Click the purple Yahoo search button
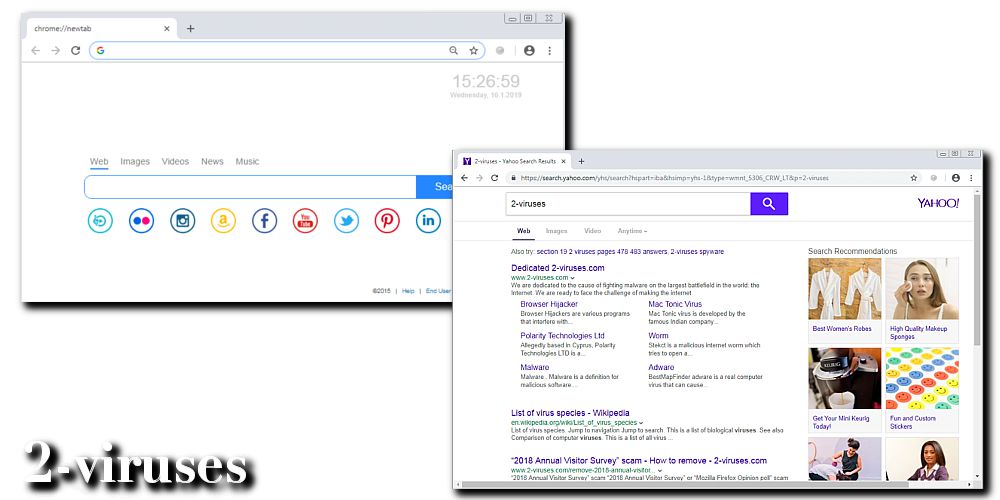The width and height of the screenshot is (1000, 500). point(769,204)
